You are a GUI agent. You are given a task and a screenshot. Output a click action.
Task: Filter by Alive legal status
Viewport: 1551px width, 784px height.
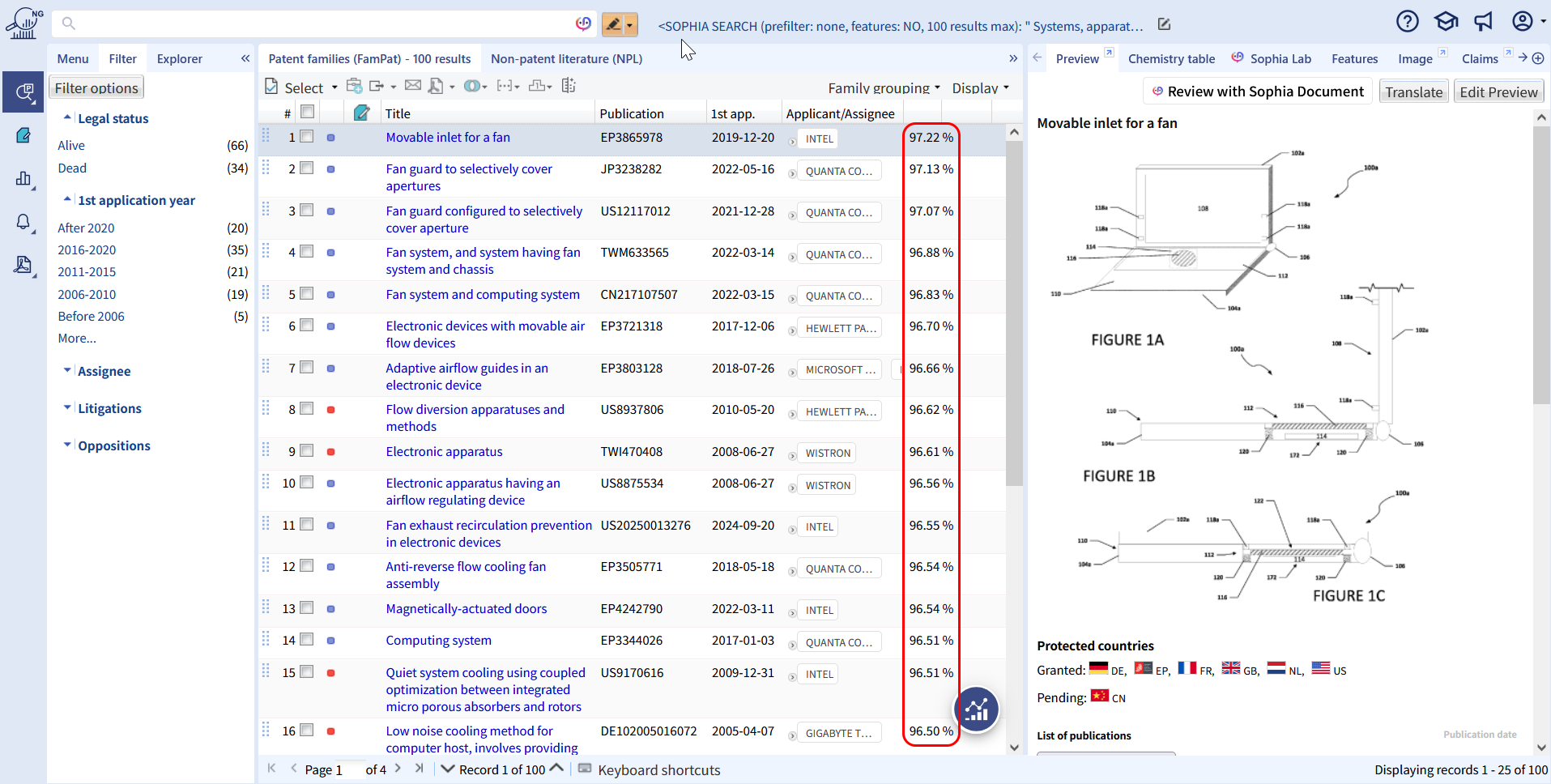point(71,145)
